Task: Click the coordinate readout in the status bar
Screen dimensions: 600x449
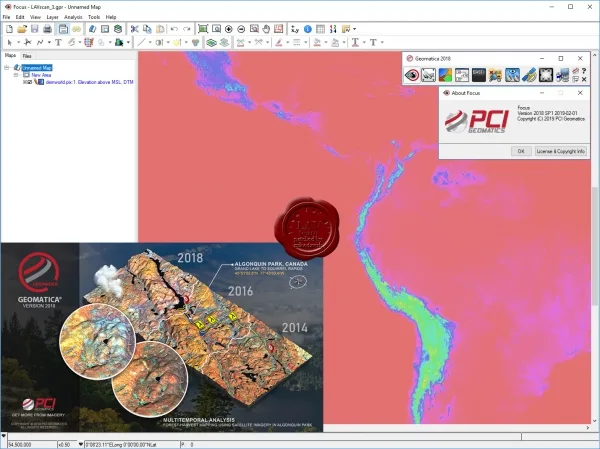Action: (x=132, y=444)
